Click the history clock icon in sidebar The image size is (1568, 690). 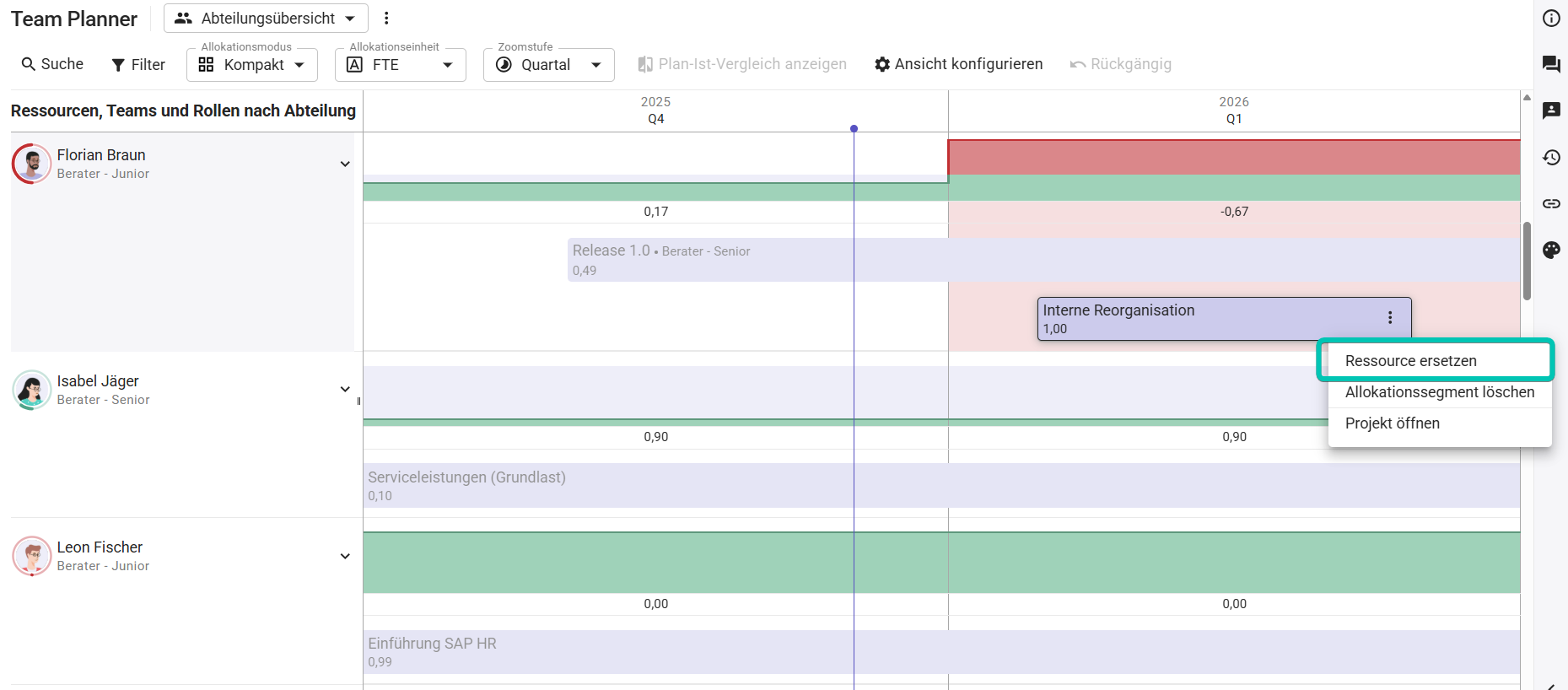point(1551,158)
